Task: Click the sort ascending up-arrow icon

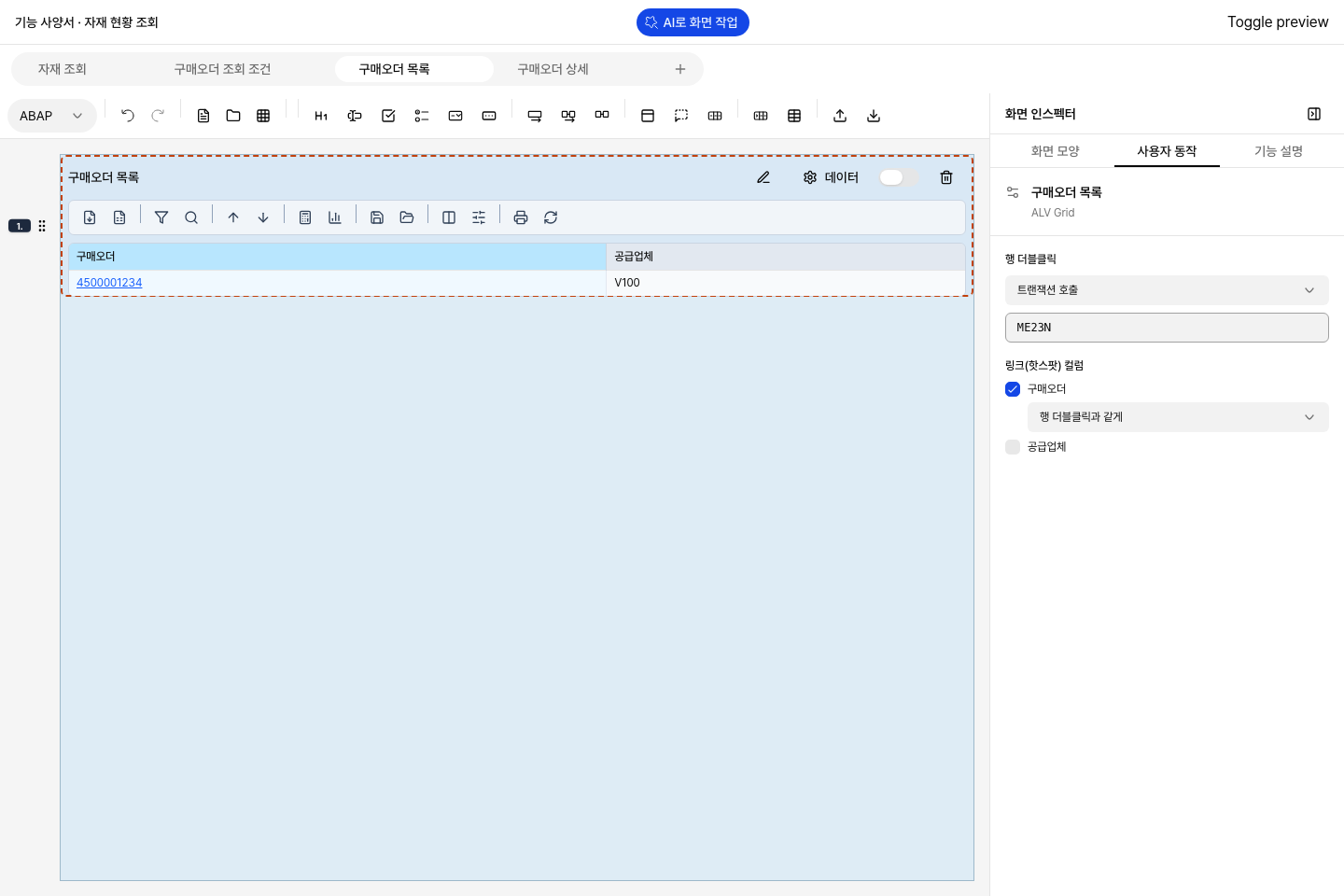Action: click(233, 217)
